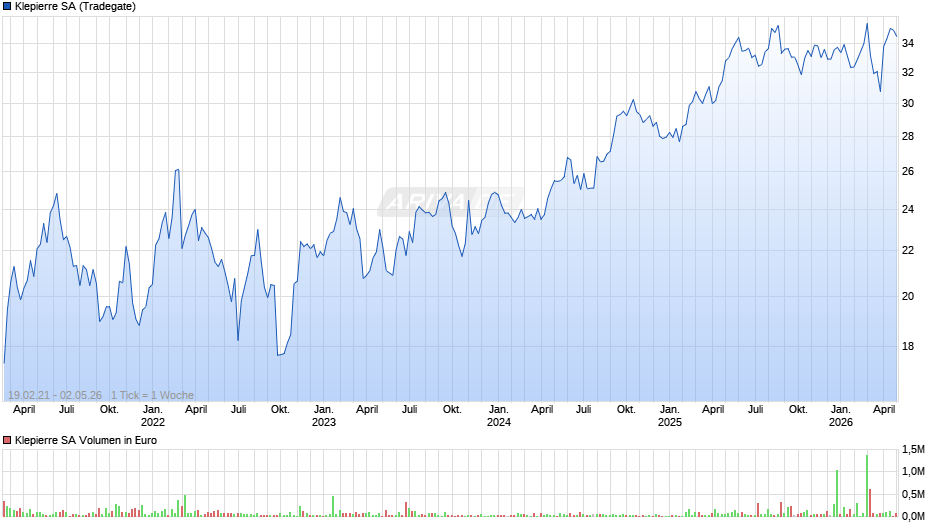The width and height of the screenshot is (940, 526).
Task: Select the 'Jan. 2025' time axis label
Action: coord(670,416)
